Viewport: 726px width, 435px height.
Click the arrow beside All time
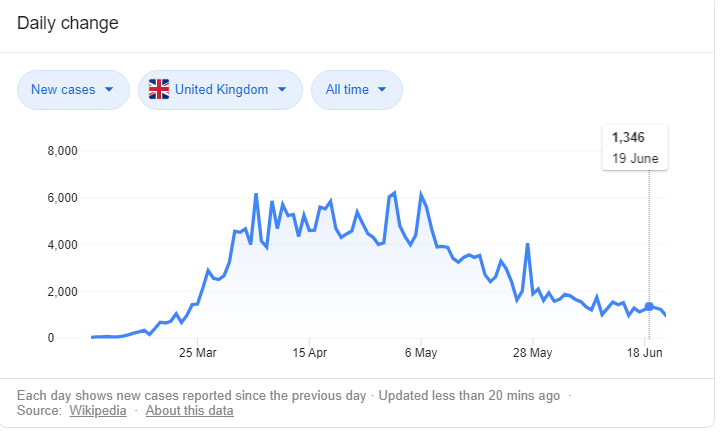point(383,90)
